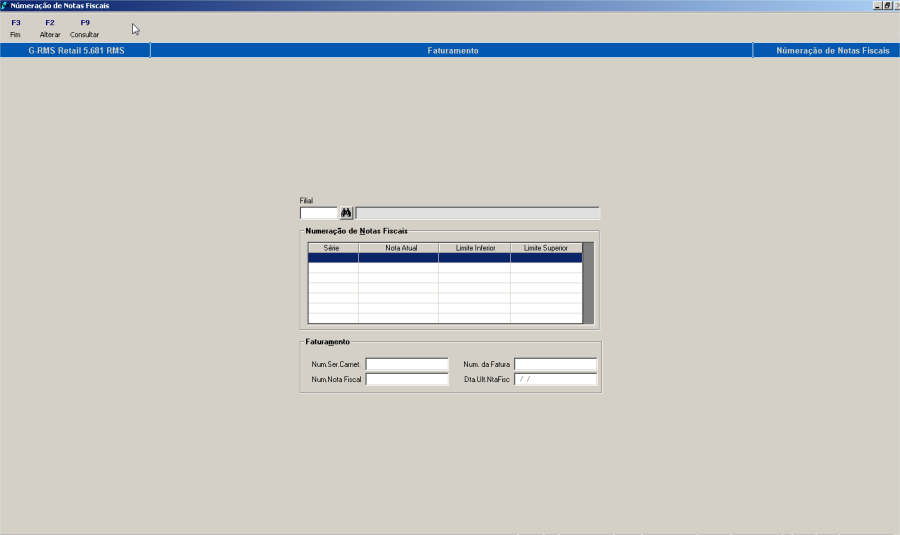
Task: Select the Nota Atual column header
Action: coord(398,248)
